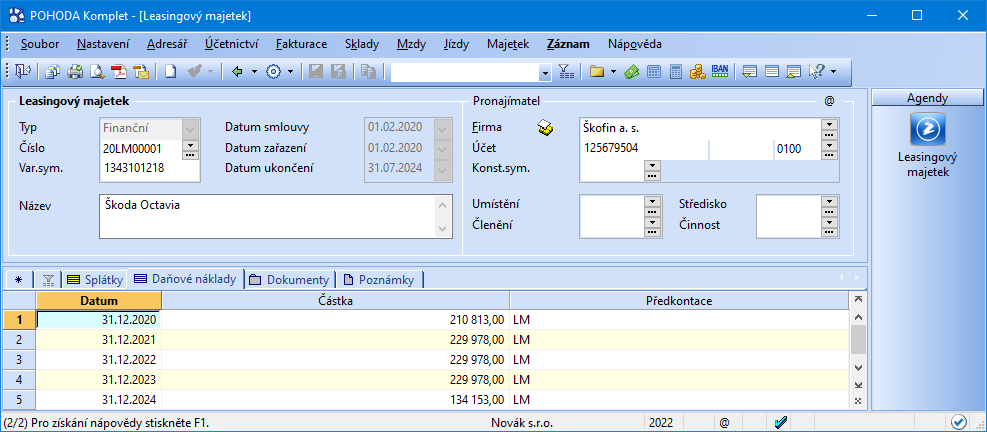
Task: Open the toolbar search combo box dropdown
Action: (x=545, y=72)
